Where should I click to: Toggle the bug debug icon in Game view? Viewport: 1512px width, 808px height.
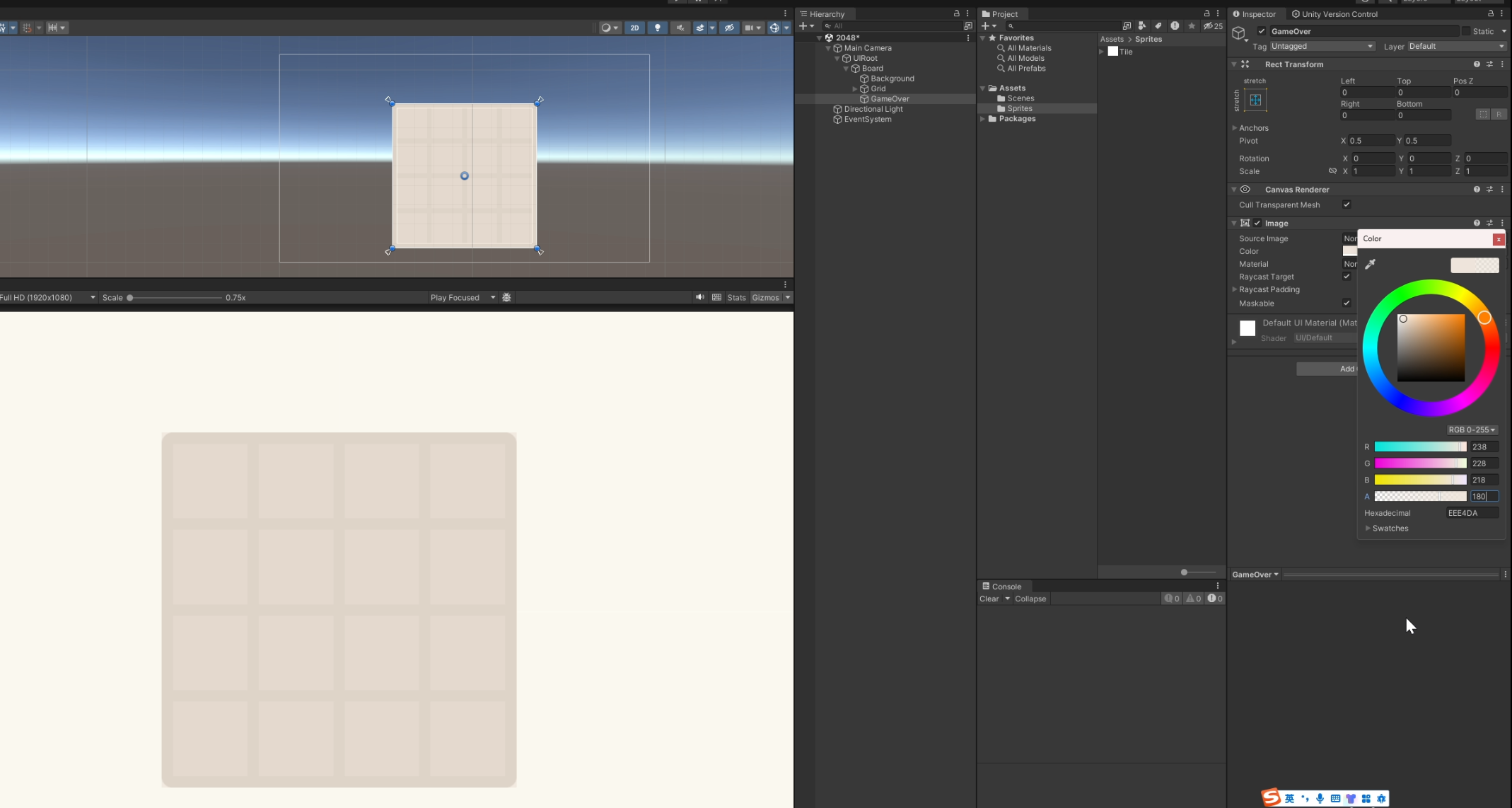coord(506,297)
